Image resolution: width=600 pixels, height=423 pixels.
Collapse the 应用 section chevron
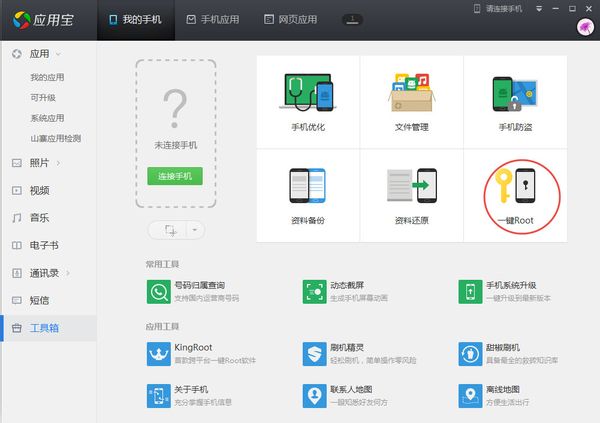(x=58, y=54)
